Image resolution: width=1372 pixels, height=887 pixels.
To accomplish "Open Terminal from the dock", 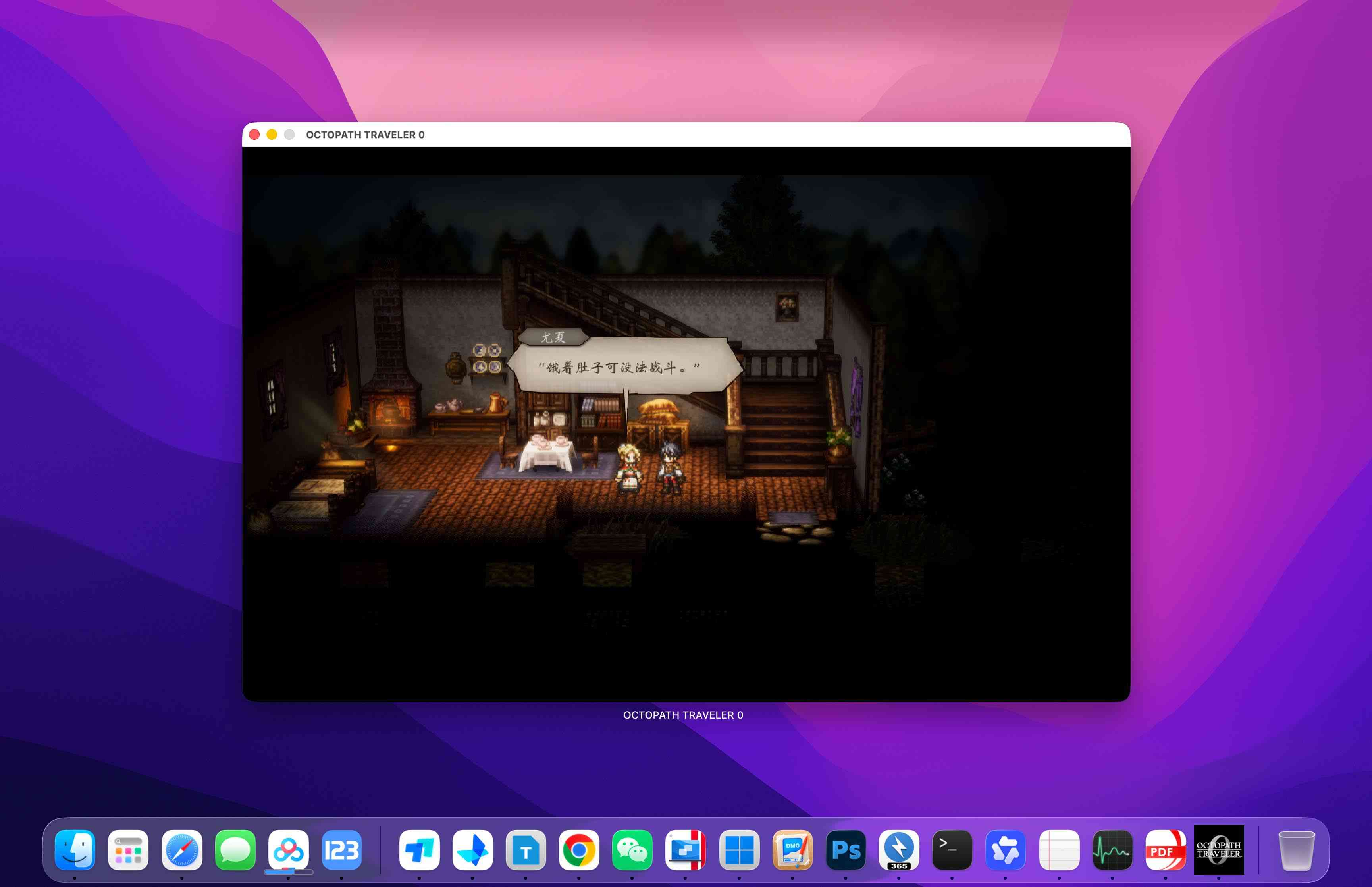I will click(952, 850).
